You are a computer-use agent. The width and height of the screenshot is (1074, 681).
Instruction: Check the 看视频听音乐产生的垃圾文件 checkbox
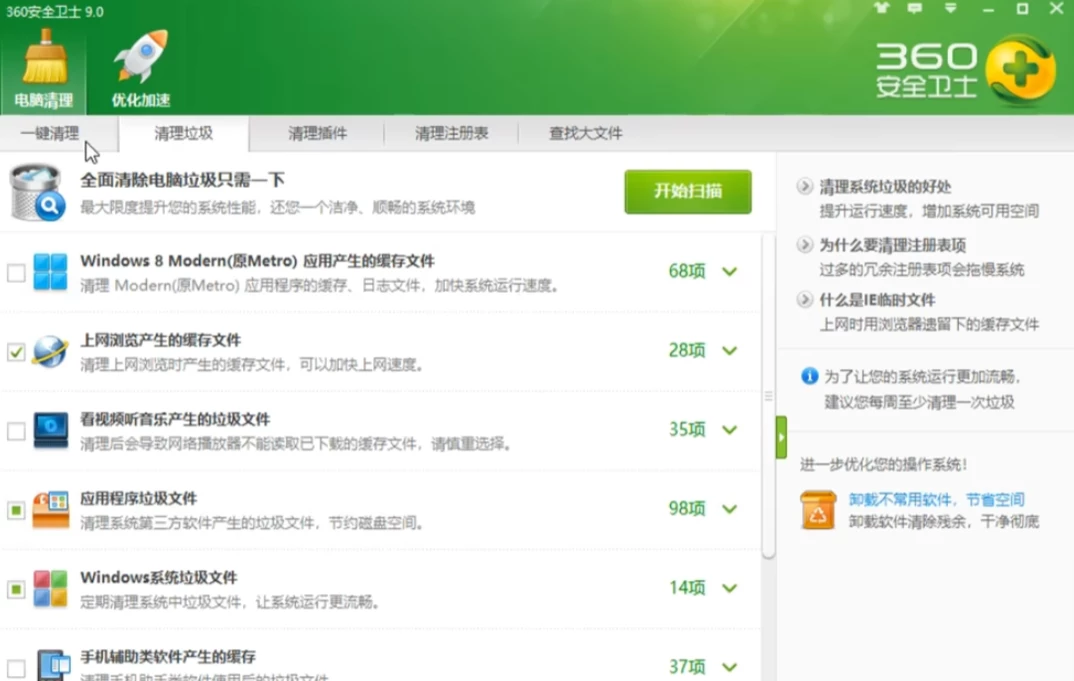[x=16, y=431]
